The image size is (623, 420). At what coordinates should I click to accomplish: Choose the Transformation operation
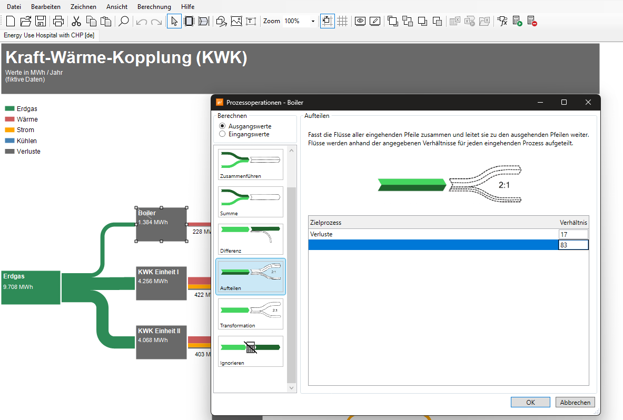pos(250,314)
